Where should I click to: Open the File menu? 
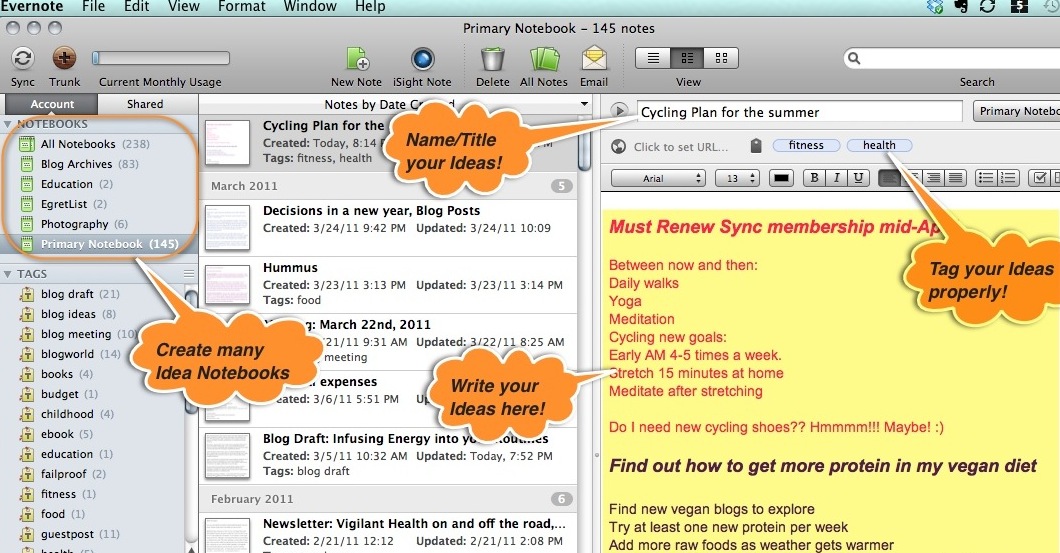93,7
